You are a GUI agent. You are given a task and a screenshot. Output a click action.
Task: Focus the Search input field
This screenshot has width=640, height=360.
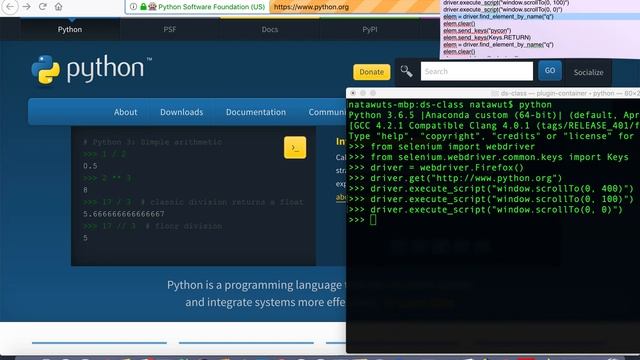click(x=477, y=71)
